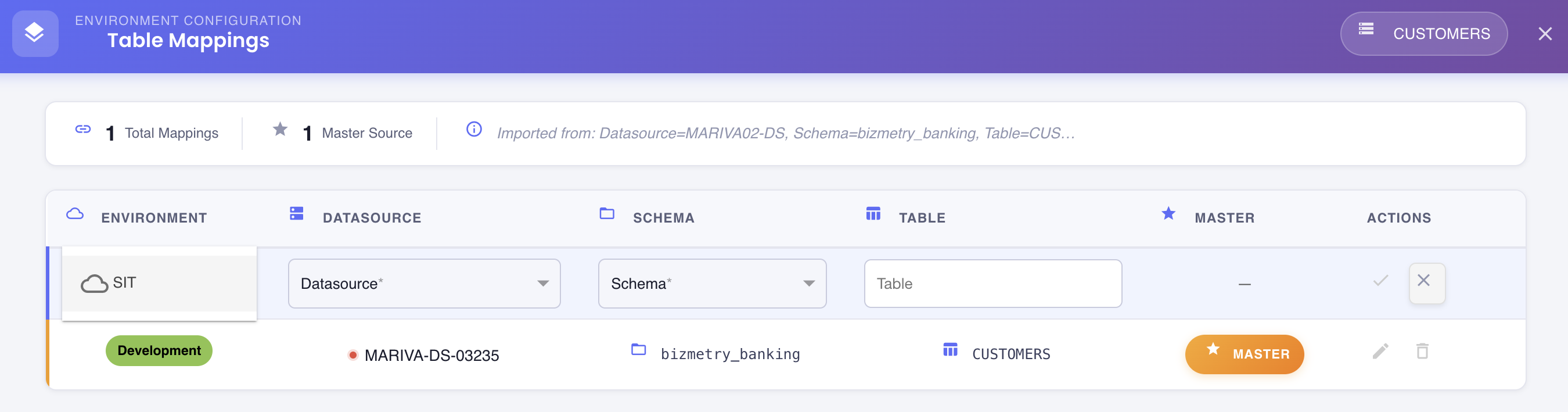This screenshot has width=1568, height=412.
Task: Click the Table input field
Action: click(x=992, y=284)
